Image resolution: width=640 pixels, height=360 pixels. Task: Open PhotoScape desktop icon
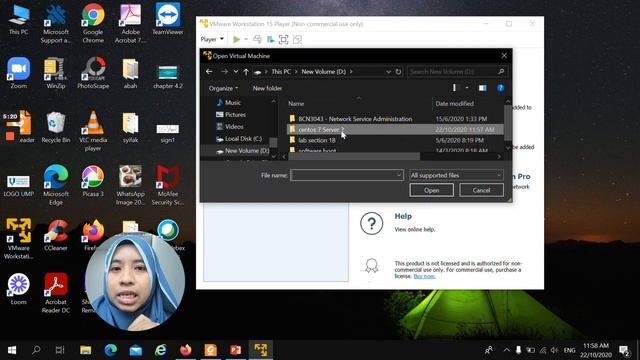tap(93, 73)
